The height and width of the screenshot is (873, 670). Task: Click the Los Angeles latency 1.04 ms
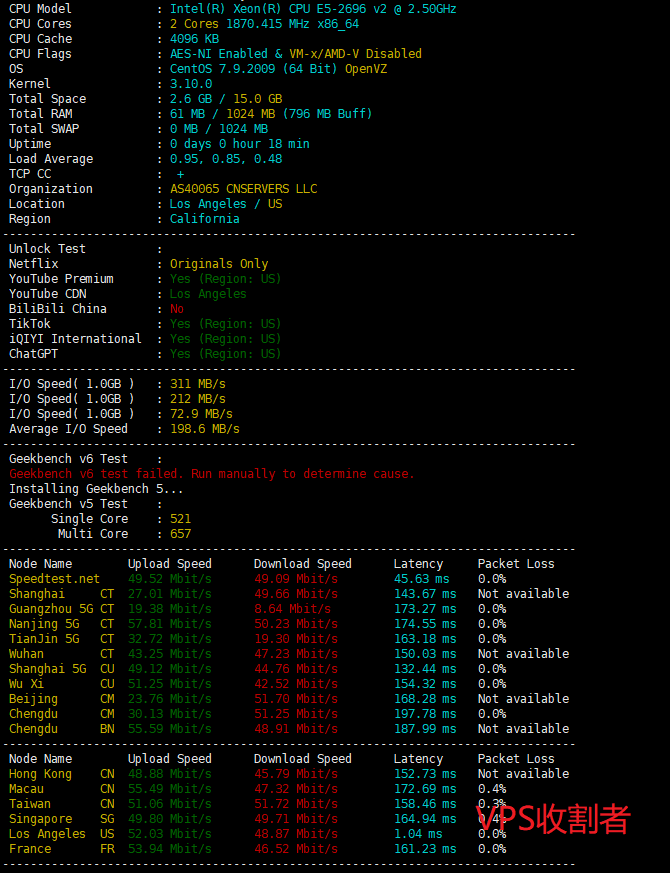pos(417,834)
